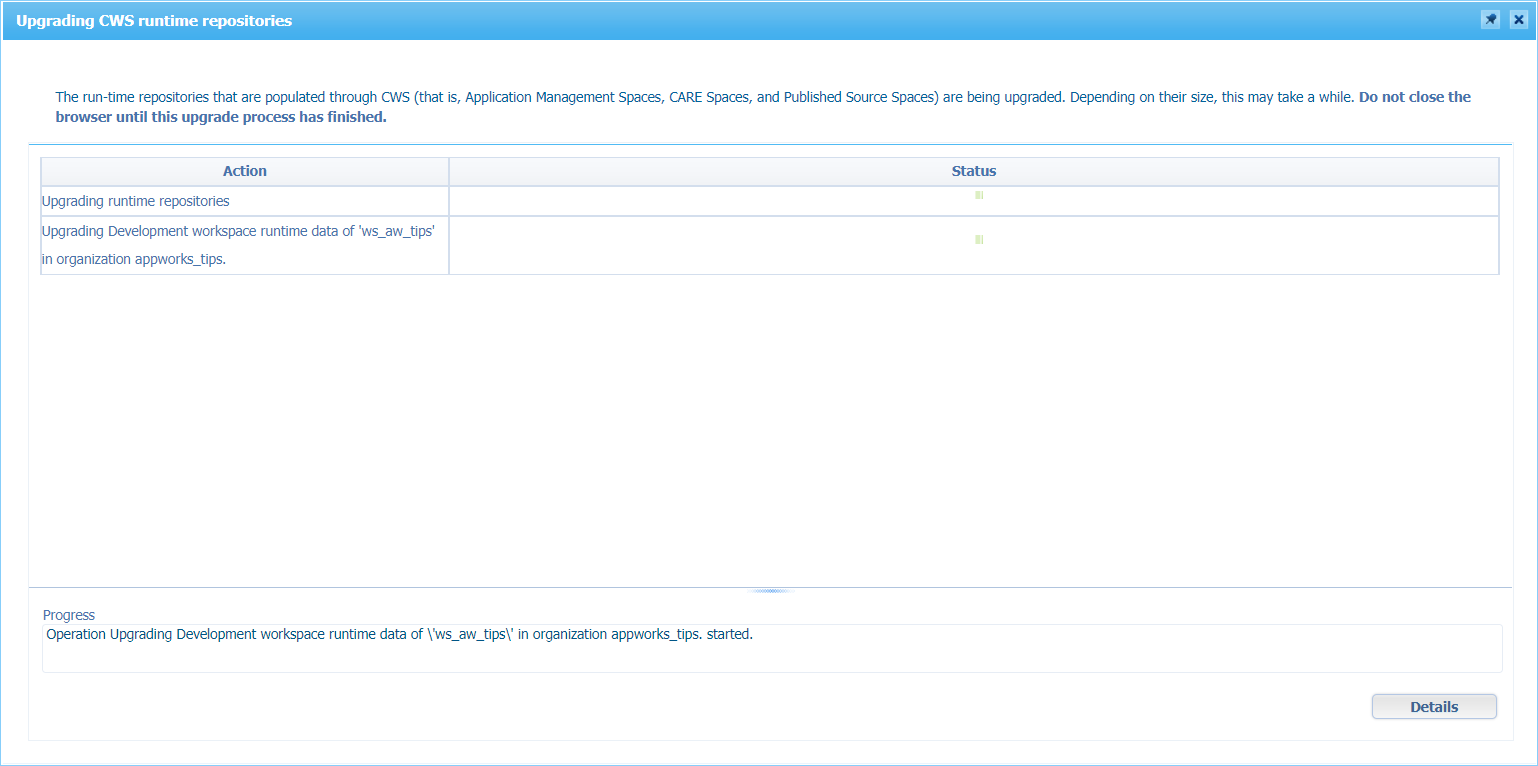Sort by the Action column header
The height and width of the screenshot is (766, 1538).
pyautogui.click(x=244, y=171)
